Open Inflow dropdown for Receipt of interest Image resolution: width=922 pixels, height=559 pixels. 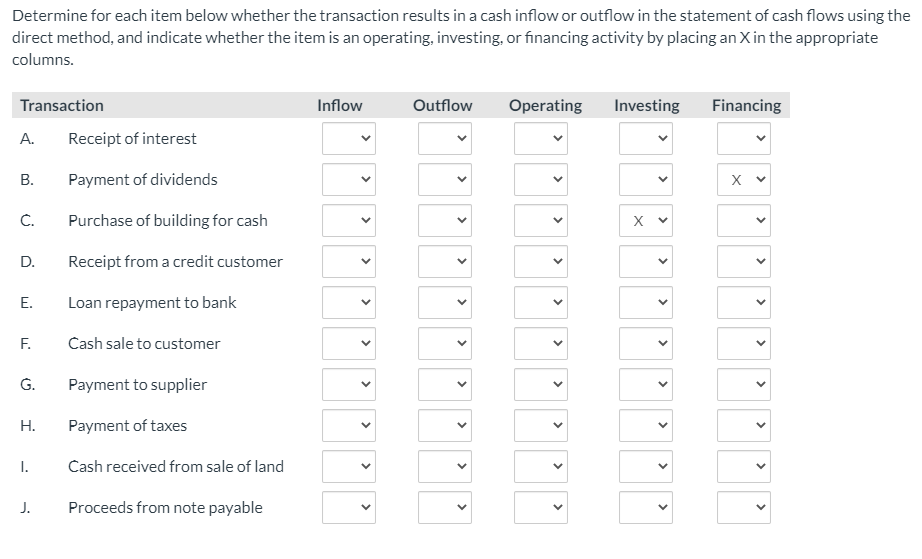(x=348, y=139)
